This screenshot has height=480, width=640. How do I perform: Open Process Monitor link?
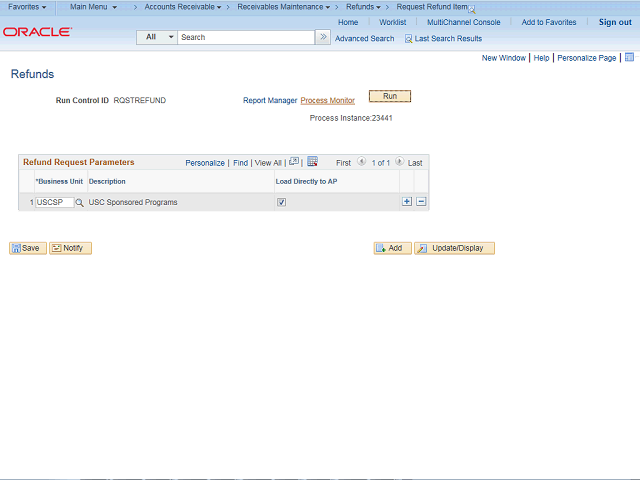328,100
